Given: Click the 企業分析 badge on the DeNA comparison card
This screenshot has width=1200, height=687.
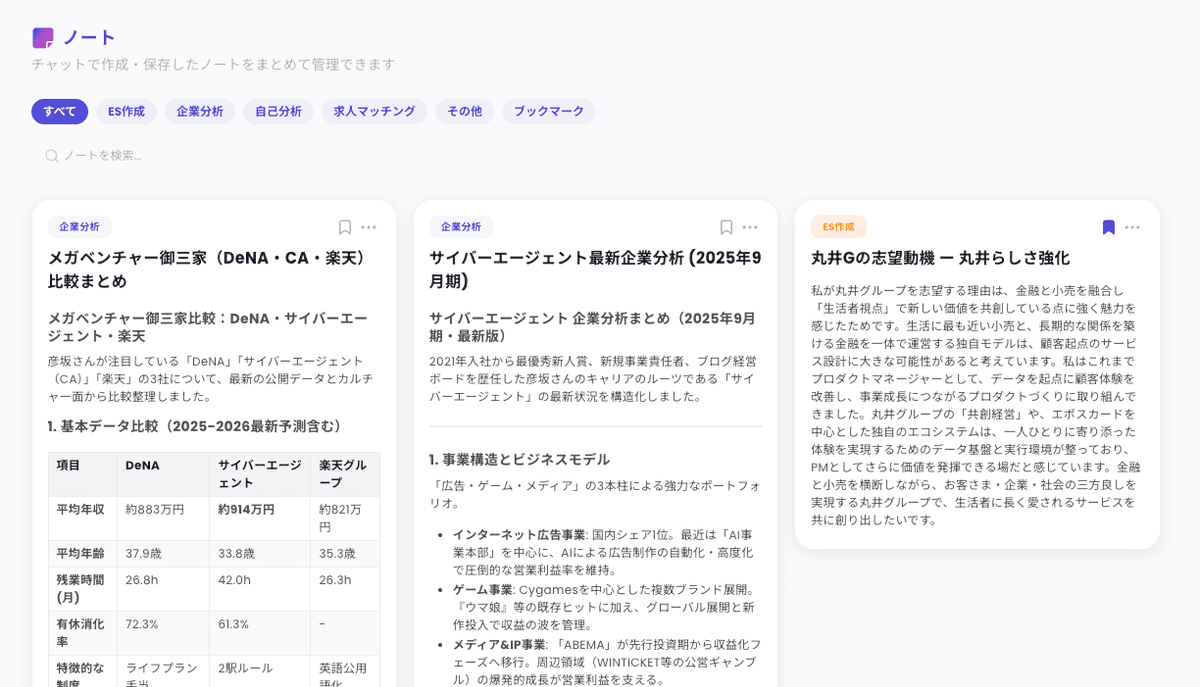Looking at the screenshot, I should tap(79, 227).
